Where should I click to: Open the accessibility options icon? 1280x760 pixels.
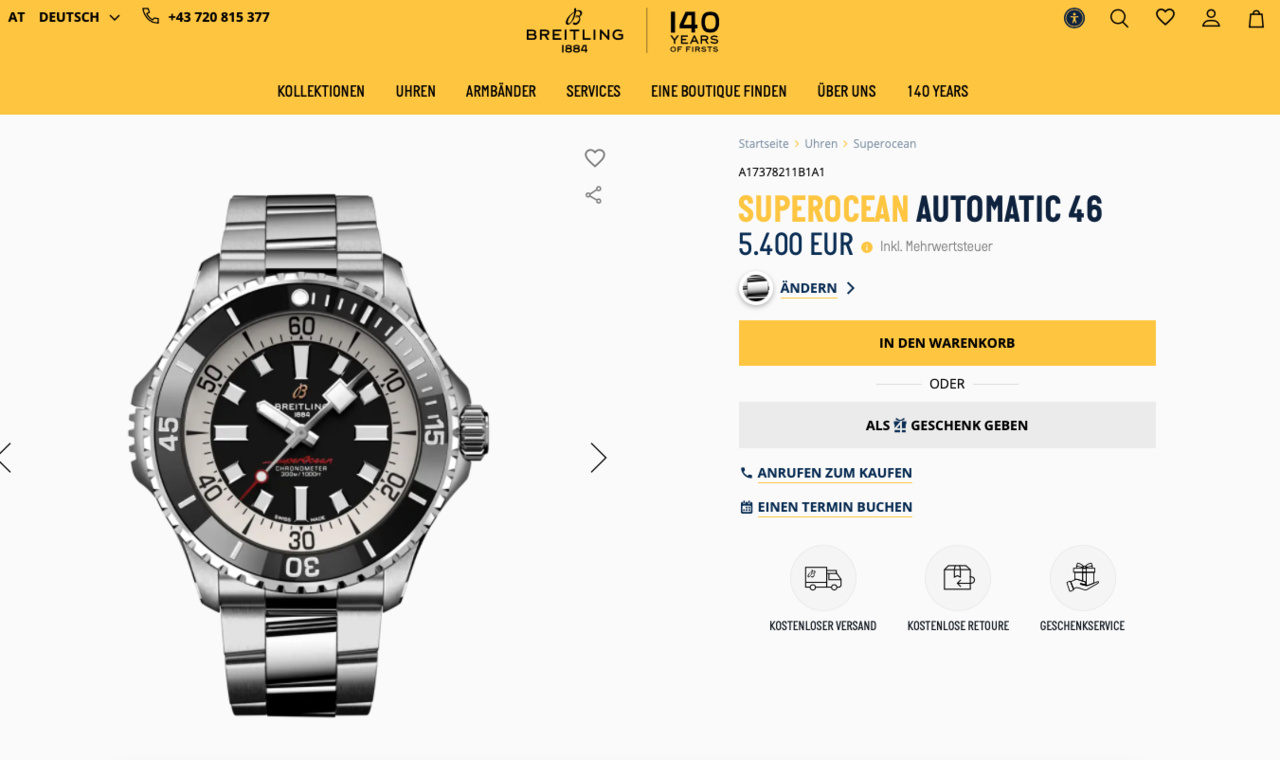coord(1074,18)
